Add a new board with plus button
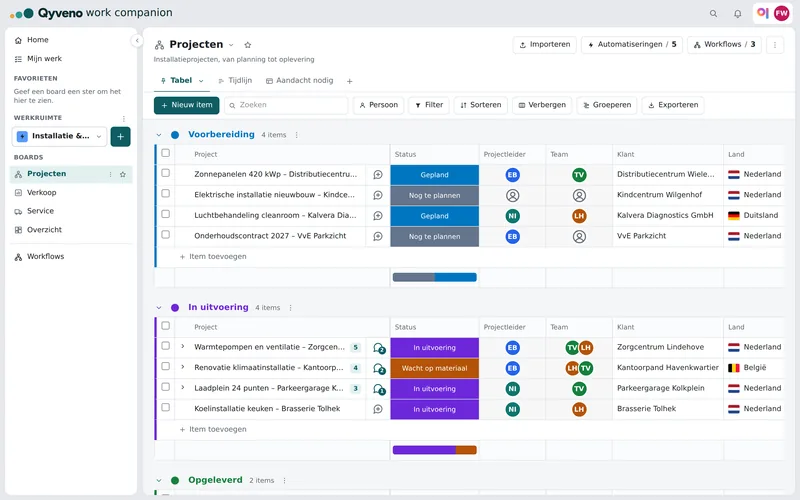The height and width of the screenshot is (500, 800). pos(120,136)
